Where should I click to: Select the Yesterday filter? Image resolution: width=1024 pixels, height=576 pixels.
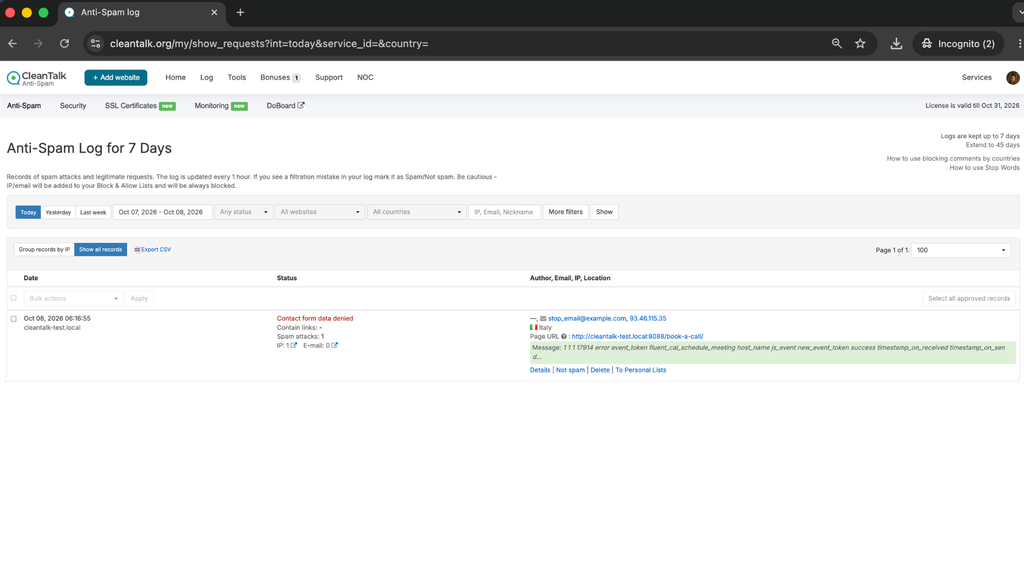[x=58, y=212]
